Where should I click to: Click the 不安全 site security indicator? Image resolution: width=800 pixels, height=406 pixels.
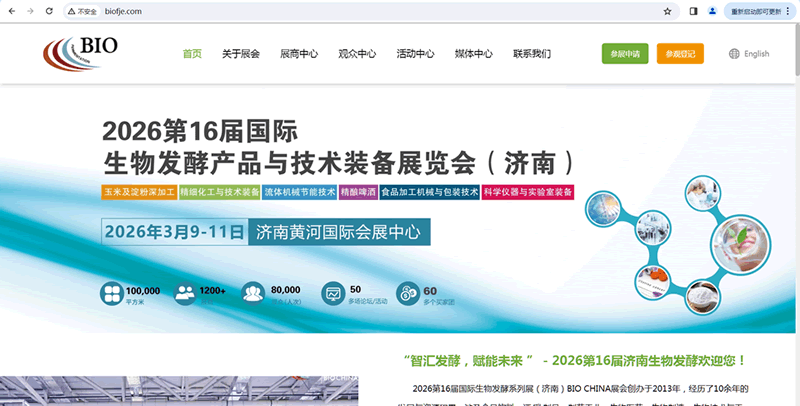coord(81,11)
